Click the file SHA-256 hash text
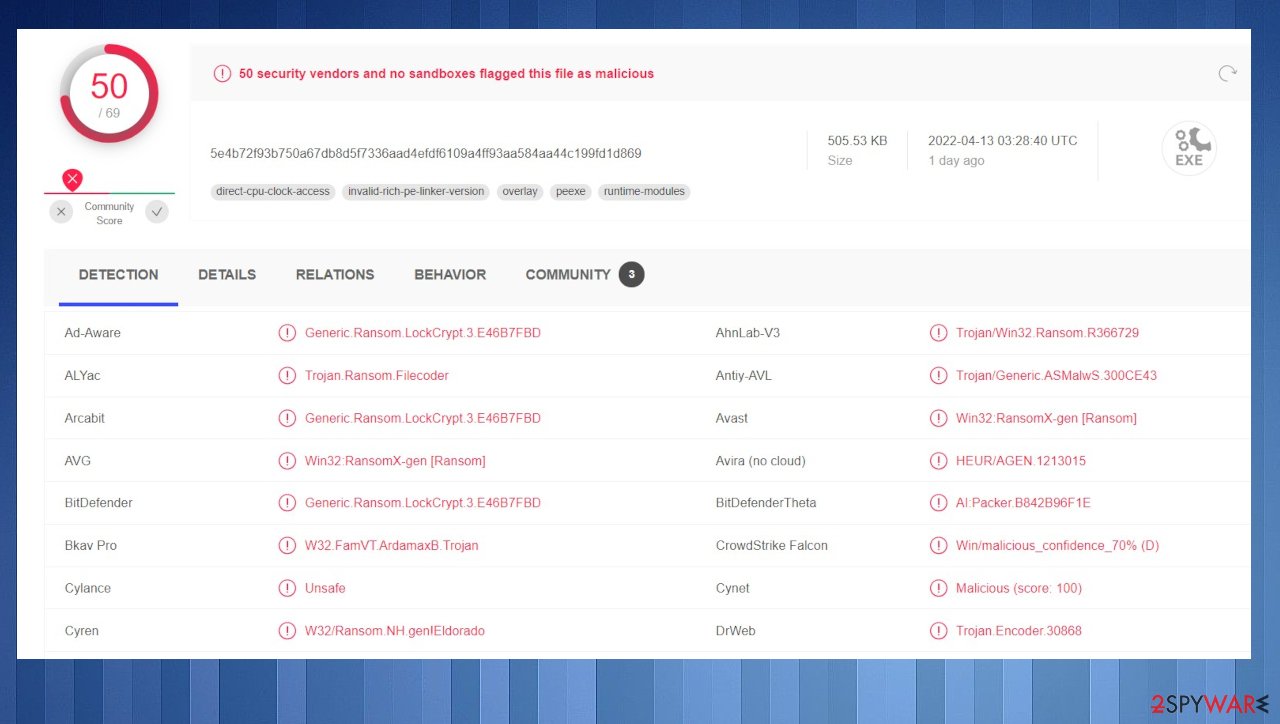 click(x=426, y=154)
